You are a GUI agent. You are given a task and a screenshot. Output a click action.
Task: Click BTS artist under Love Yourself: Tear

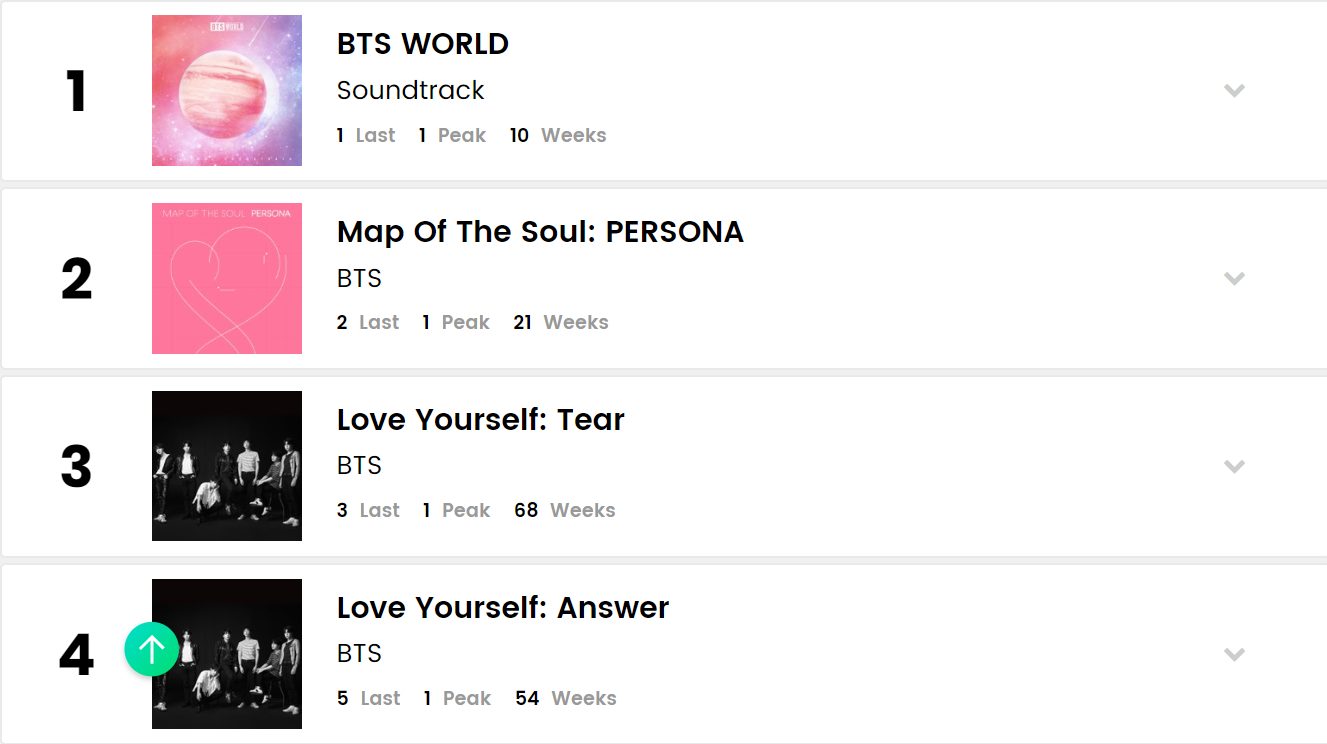coord(359,466)
